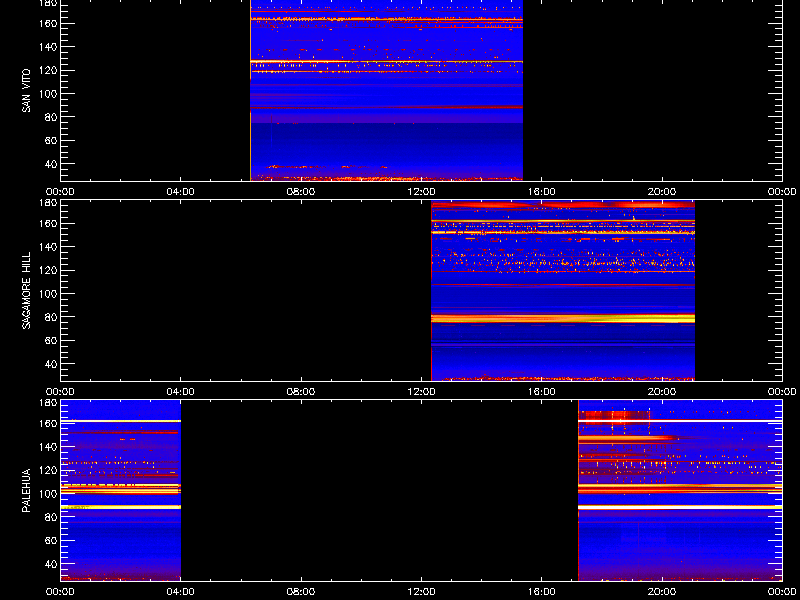Select the 140 tick label on San Vito axis
Screen dimensions: 800x600
(50, 47)
